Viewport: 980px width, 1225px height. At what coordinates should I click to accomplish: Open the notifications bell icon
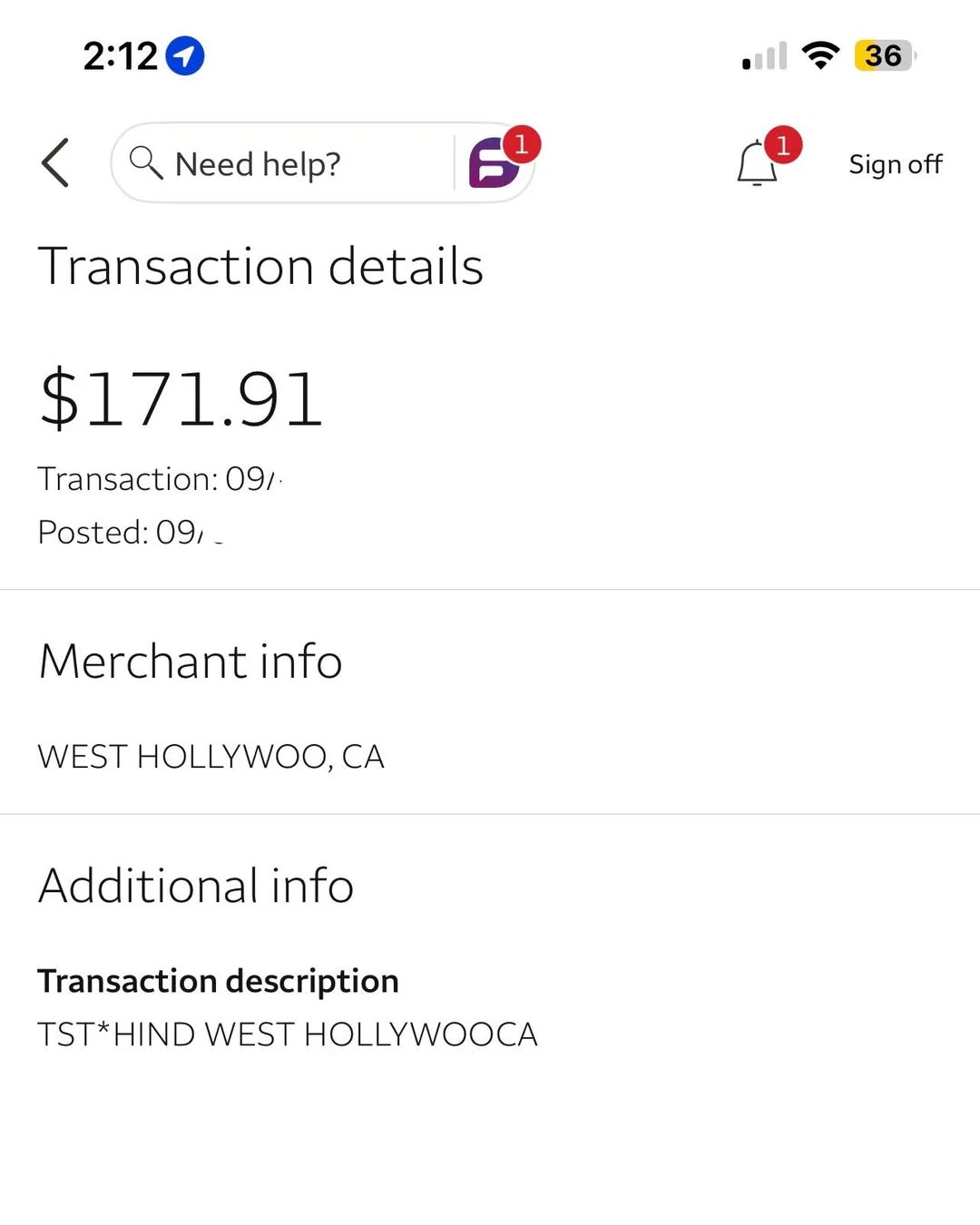click(756, 165)
